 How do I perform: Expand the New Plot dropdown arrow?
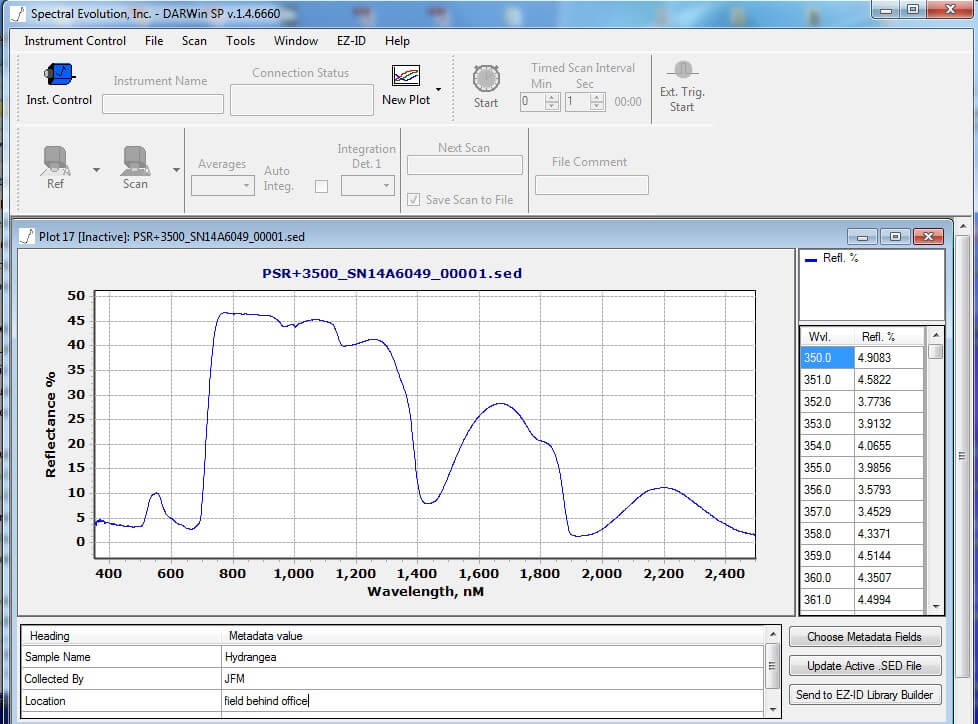438,89
